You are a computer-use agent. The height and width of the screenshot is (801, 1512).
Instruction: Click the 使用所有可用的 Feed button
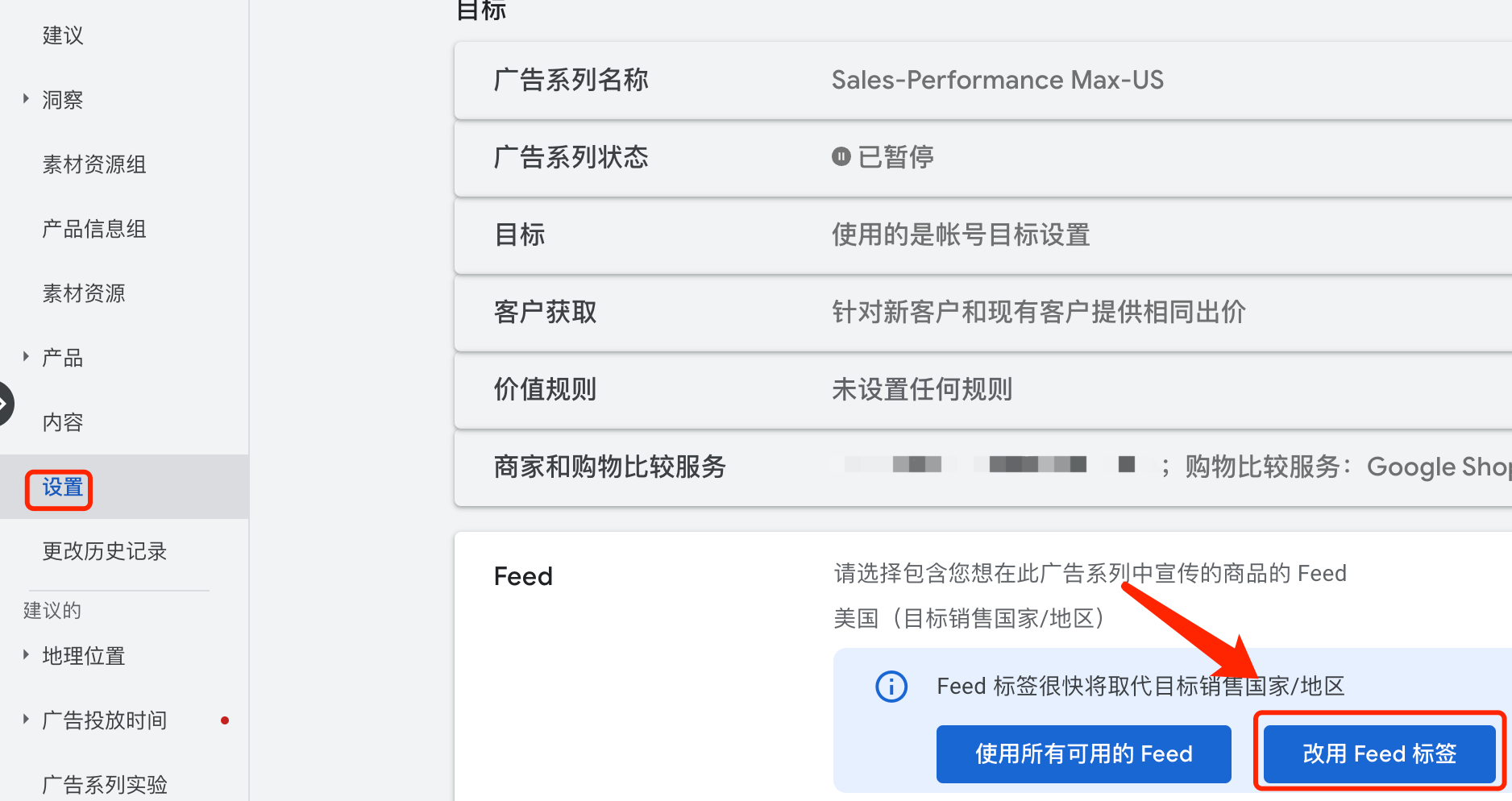[x=1083, y=753]
